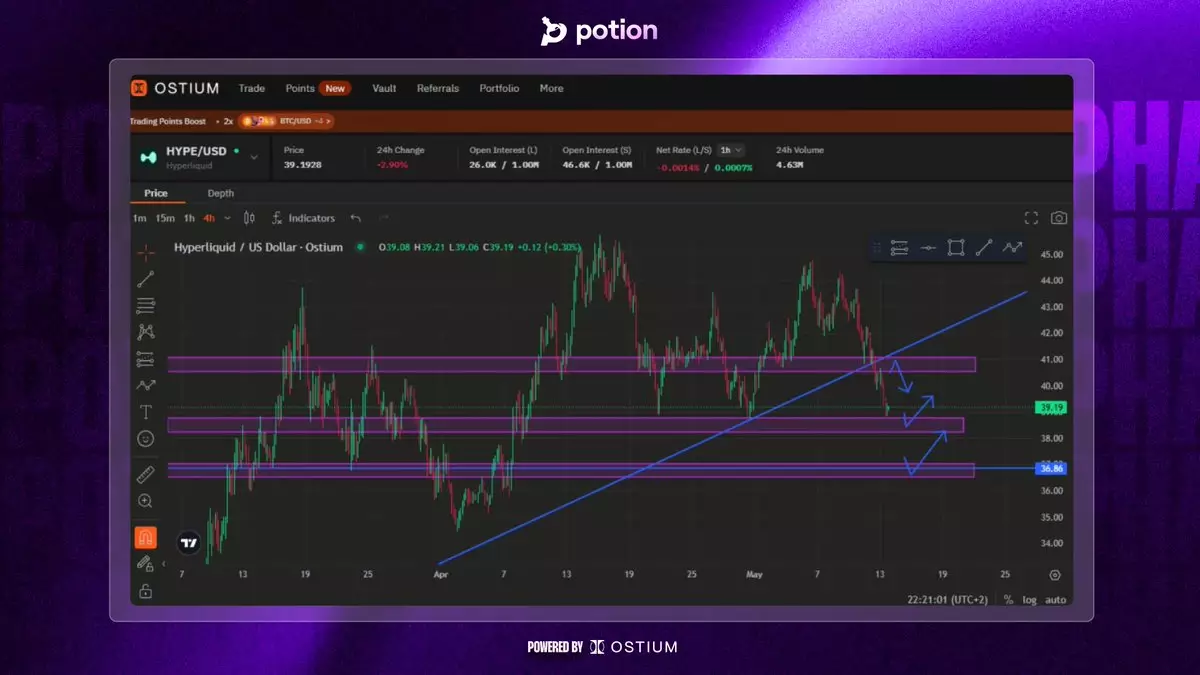
Task: Open the forecasting and measurement tools
Action: click(x=146, y=359)
